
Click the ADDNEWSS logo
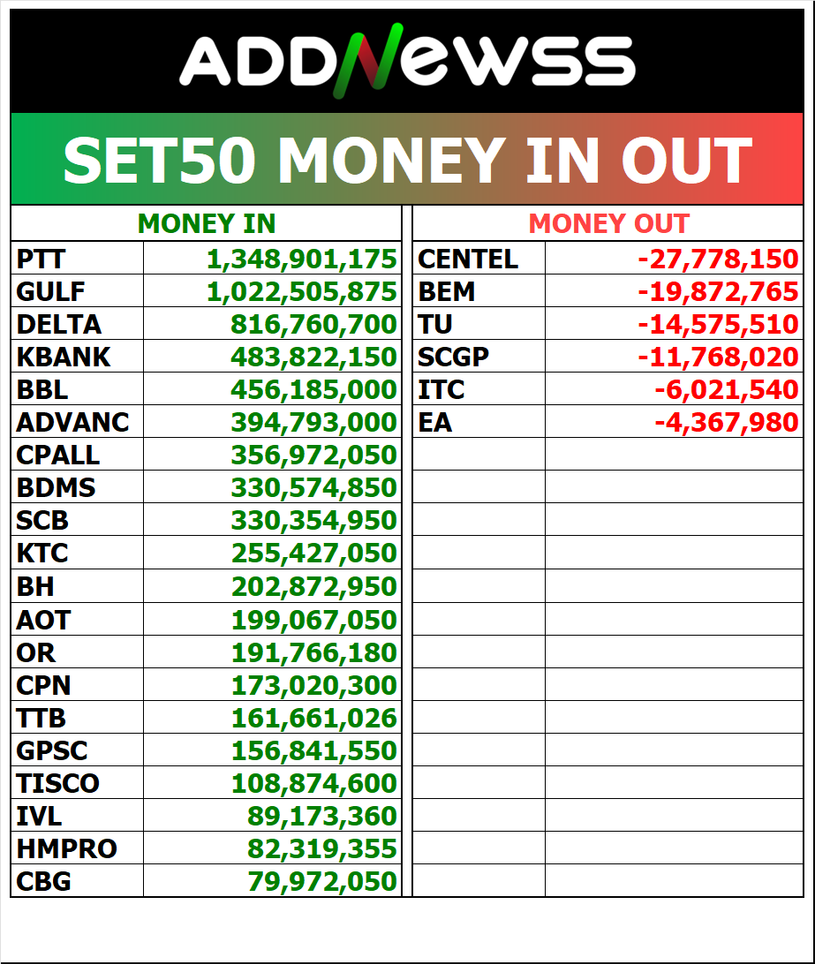[x=407, y=60]
